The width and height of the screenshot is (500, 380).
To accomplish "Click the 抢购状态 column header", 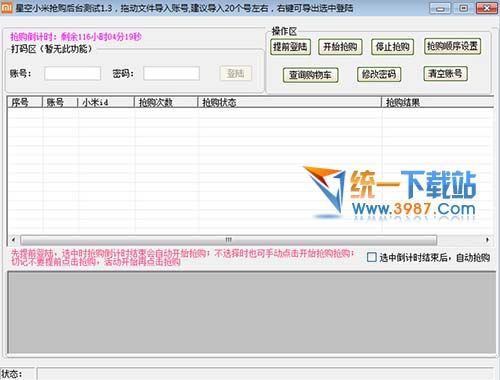I will [290, 102].
